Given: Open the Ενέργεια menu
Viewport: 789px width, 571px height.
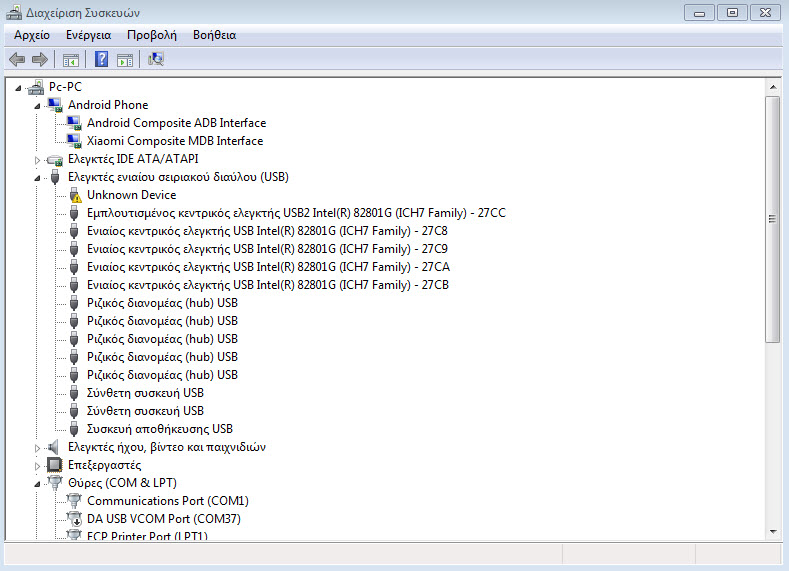Looking at the screenshot, I should point(88,35).
